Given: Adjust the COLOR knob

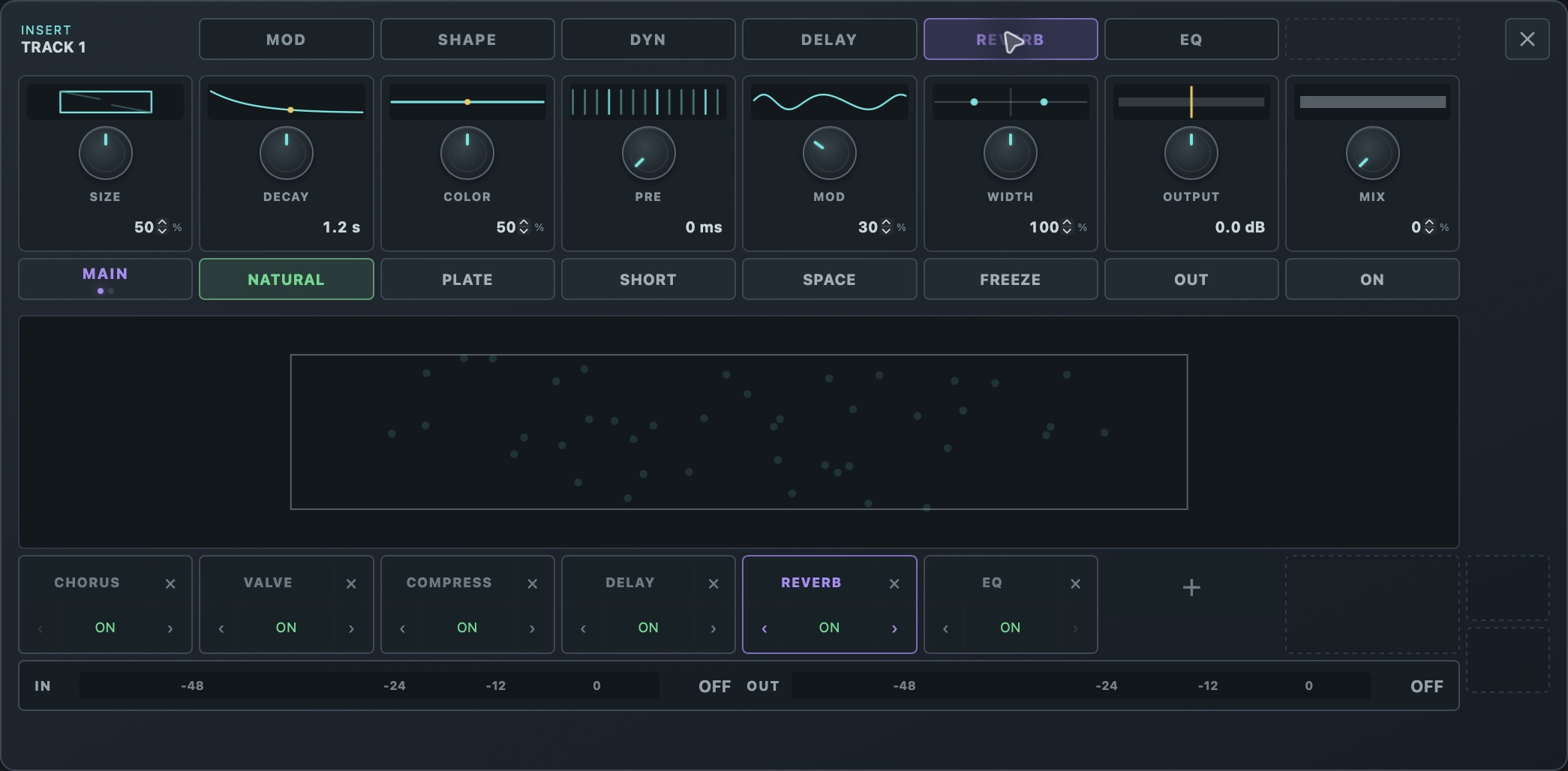Looking at the screenshot, I should (467, 153).
